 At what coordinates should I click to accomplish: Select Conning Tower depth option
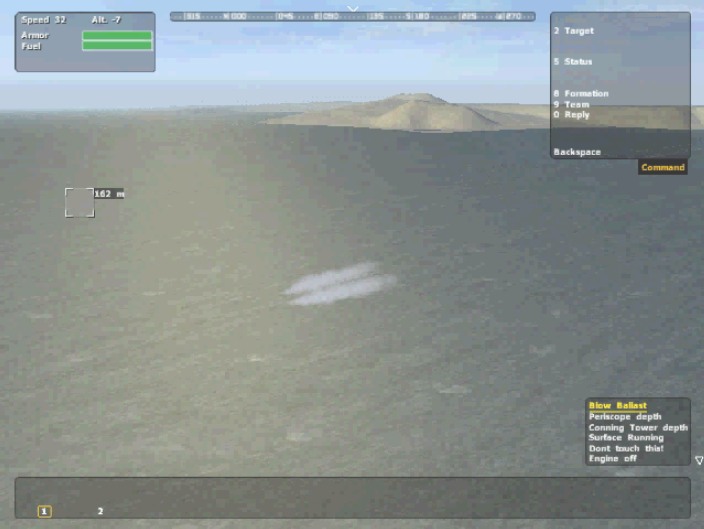coord(637,428)
